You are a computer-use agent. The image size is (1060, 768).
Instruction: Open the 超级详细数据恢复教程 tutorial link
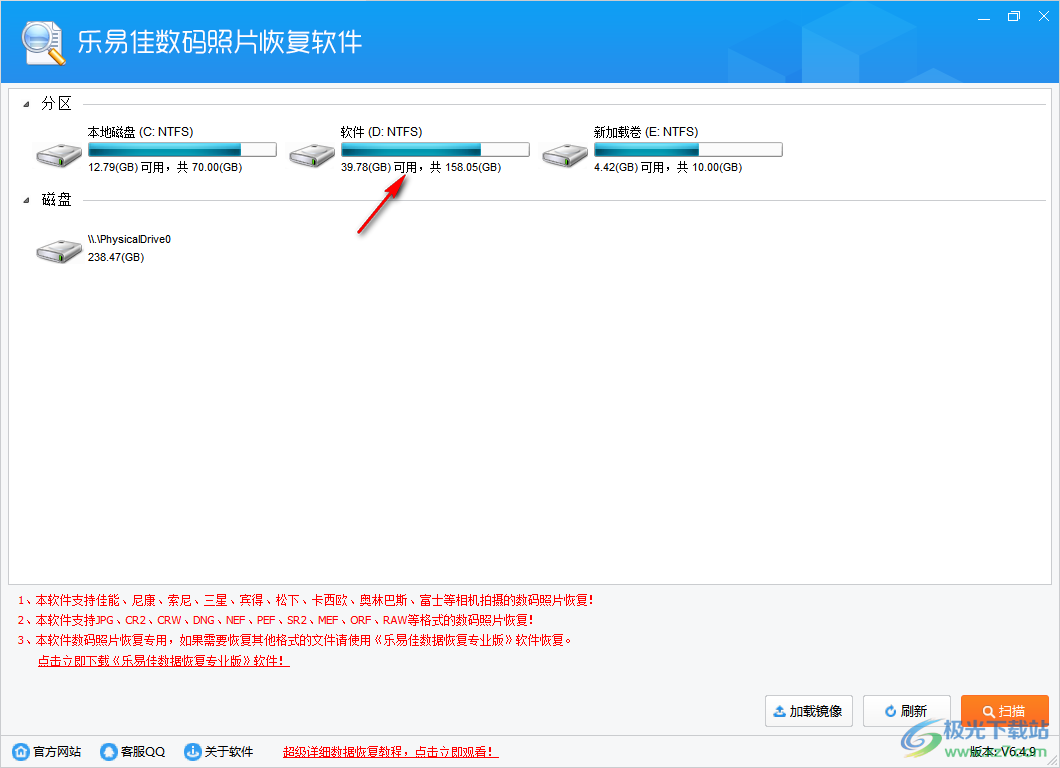click(390, 751)
